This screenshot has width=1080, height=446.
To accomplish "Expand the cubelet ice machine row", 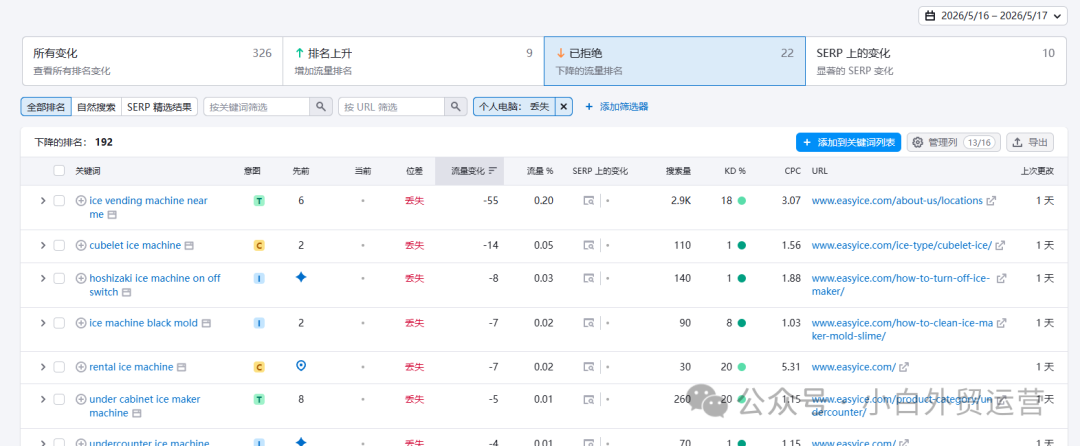I will [x=43, y=245].
